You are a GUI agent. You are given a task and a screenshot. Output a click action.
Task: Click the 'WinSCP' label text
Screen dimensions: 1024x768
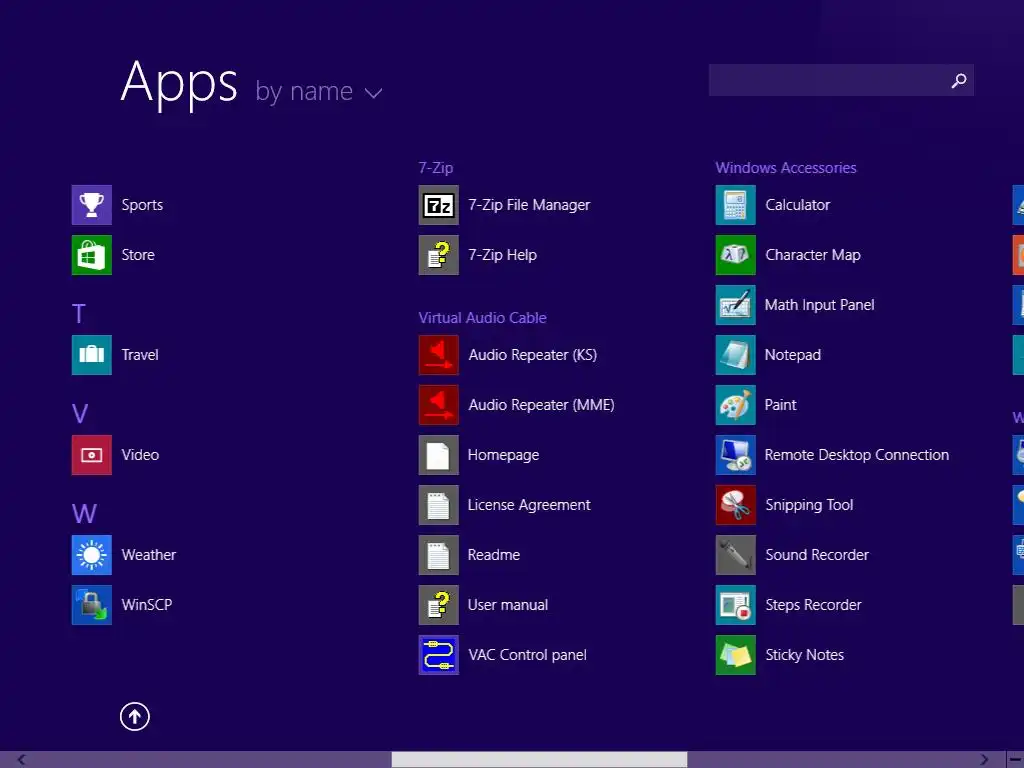click(x=147, y=605)
